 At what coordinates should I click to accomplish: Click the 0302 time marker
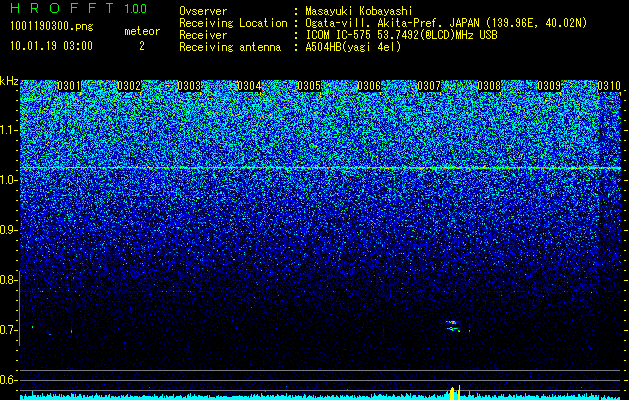pyautogui.click(x=129, y=86)
